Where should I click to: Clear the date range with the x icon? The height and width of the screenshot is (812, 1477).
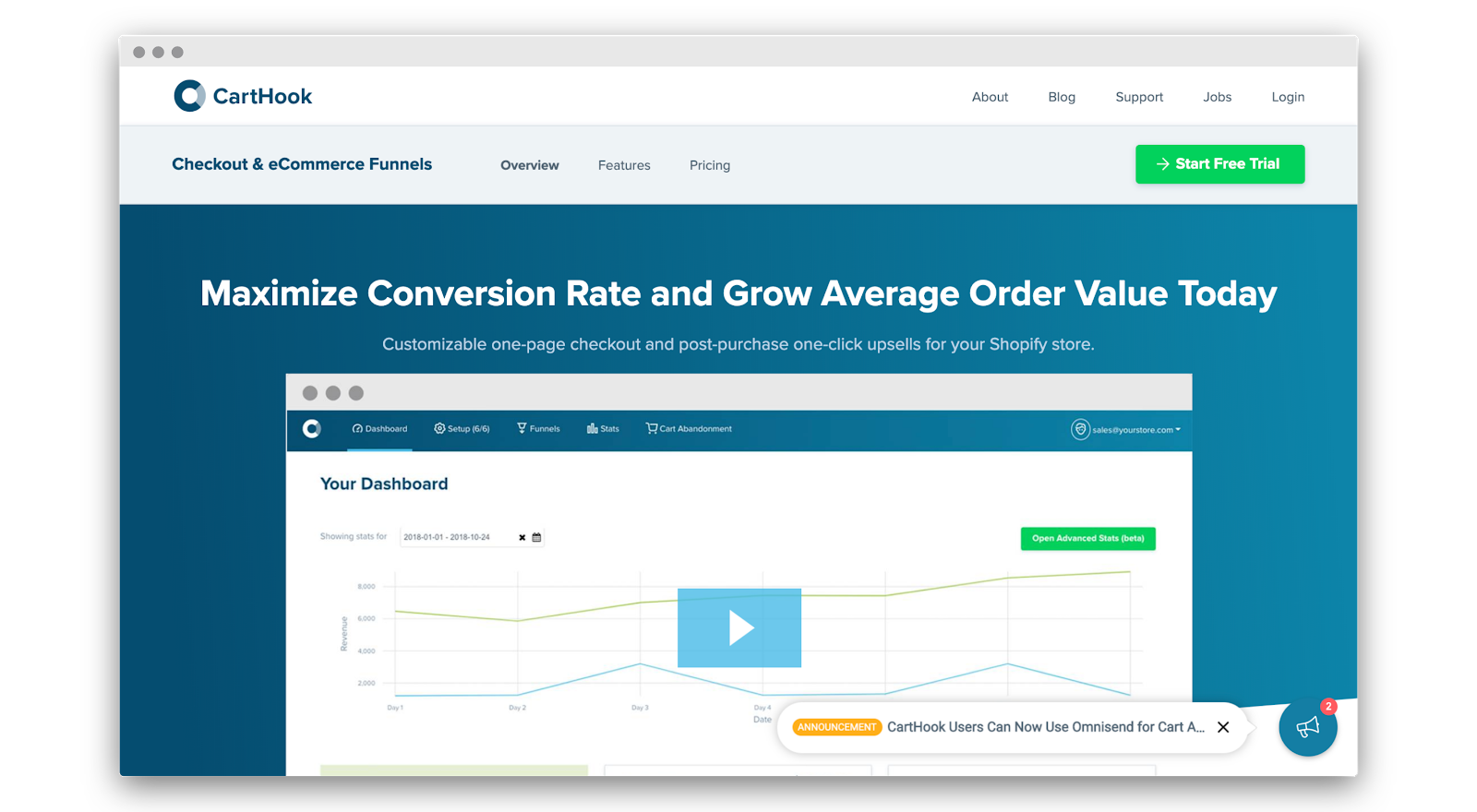coord(522,537)
